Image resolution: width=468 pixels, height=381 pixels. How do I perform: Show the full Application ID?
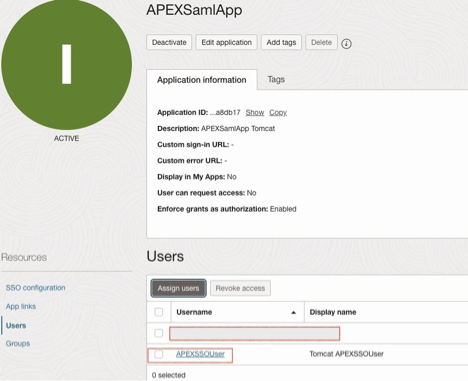(255, 113)
